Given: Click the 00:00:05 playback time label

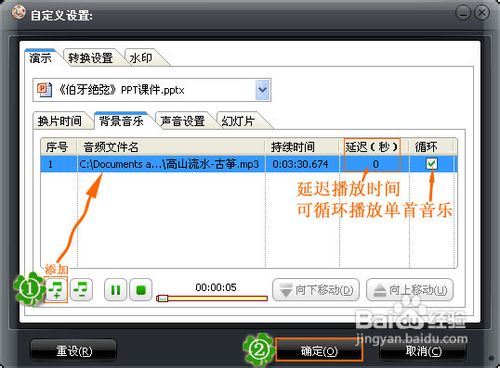Looking at the screenshot, I should [216, 287].
